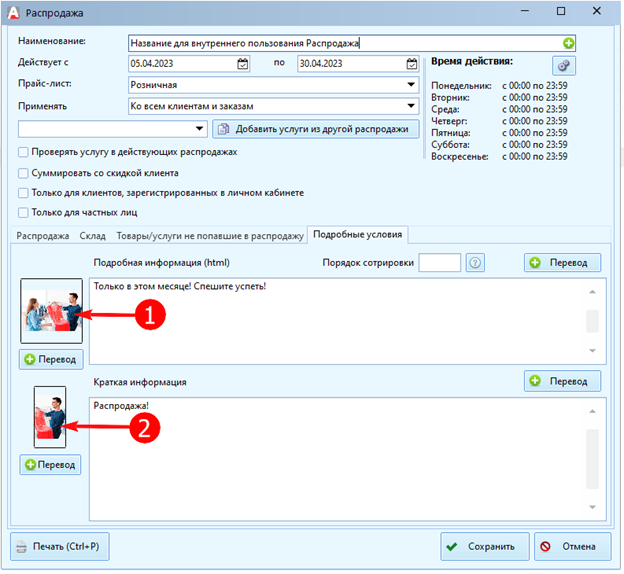Viewport: 624px width, 574px height.
Task: Click the help icon near Порядок сортировки
Action: (476, 263)
